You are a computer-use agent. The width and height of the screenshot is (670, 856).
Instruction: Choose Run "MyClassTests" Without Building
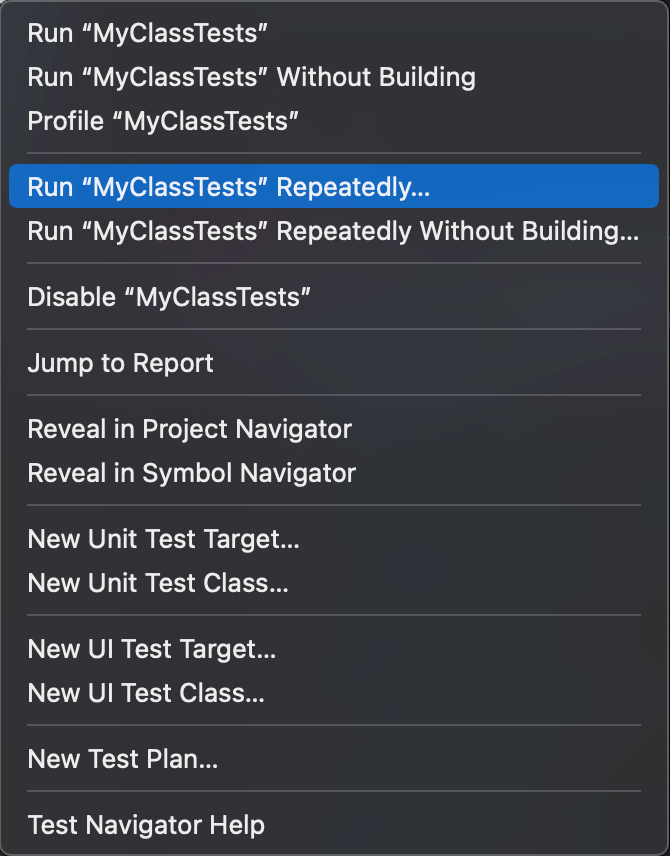coord(251,77)
